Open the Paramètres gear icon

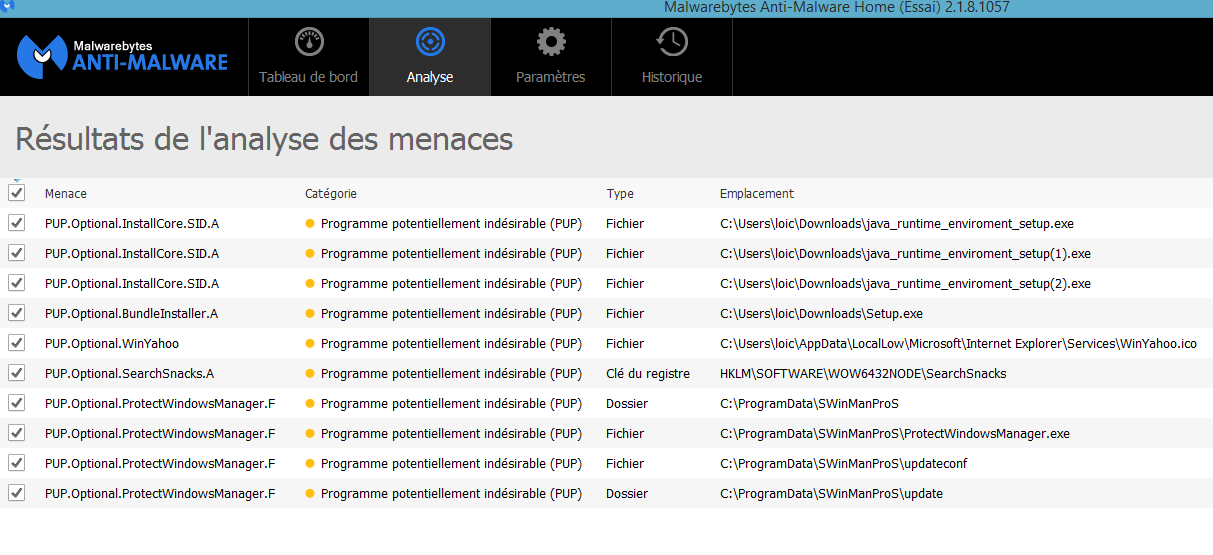551,43
